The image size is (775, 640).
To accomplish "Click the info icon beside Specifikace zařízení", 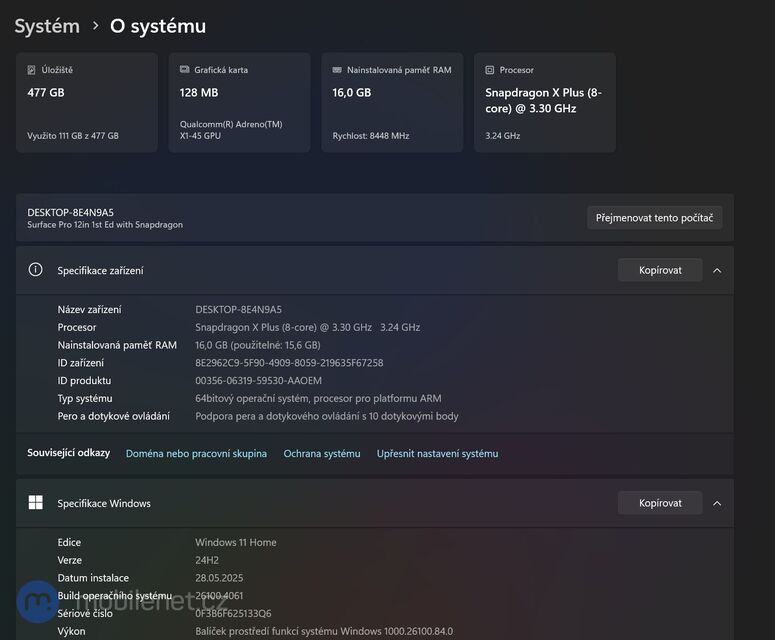I will [36, 270].
